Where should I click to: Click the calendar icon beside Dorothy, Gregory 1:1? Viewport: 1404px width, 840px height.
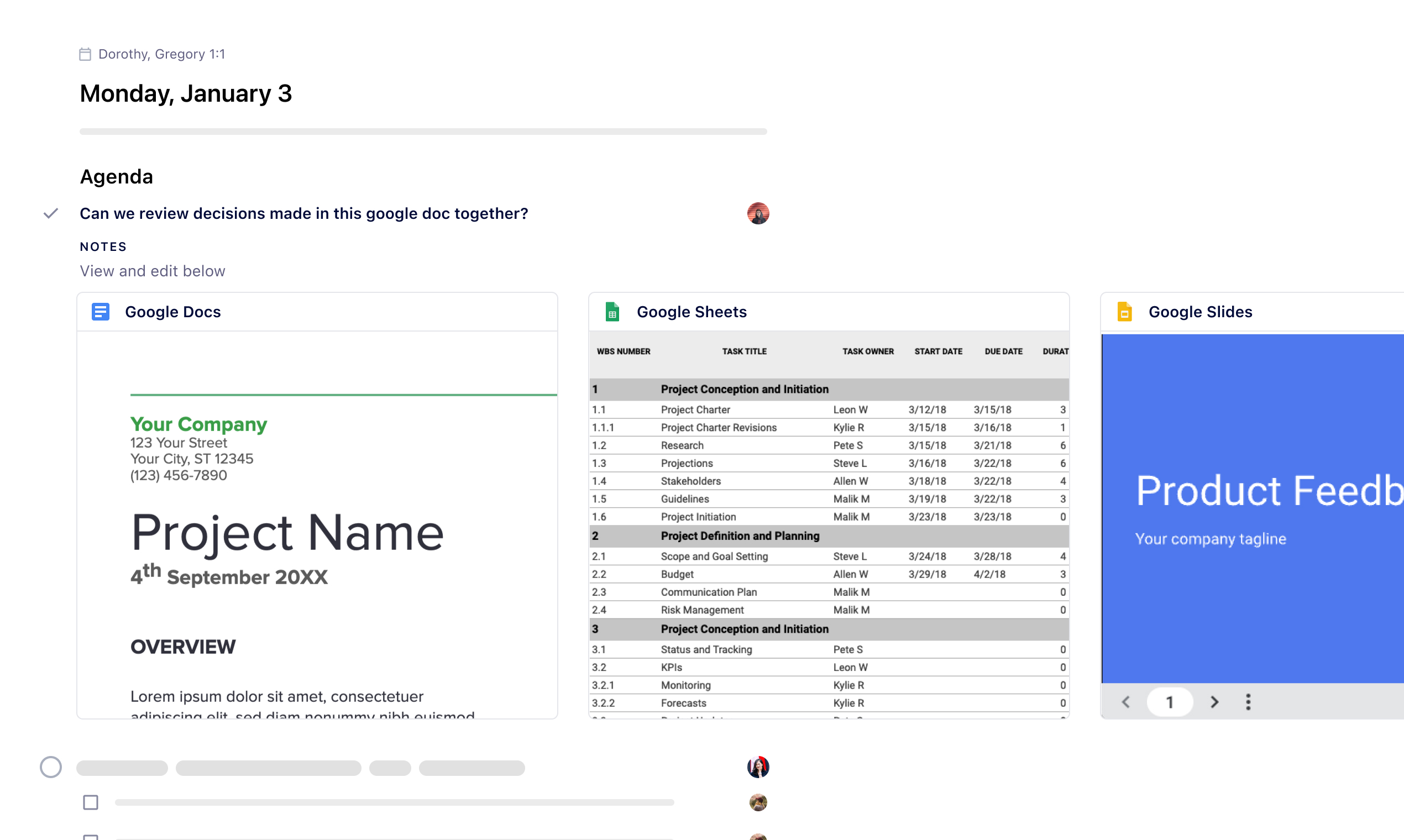(x=85, y=54)
